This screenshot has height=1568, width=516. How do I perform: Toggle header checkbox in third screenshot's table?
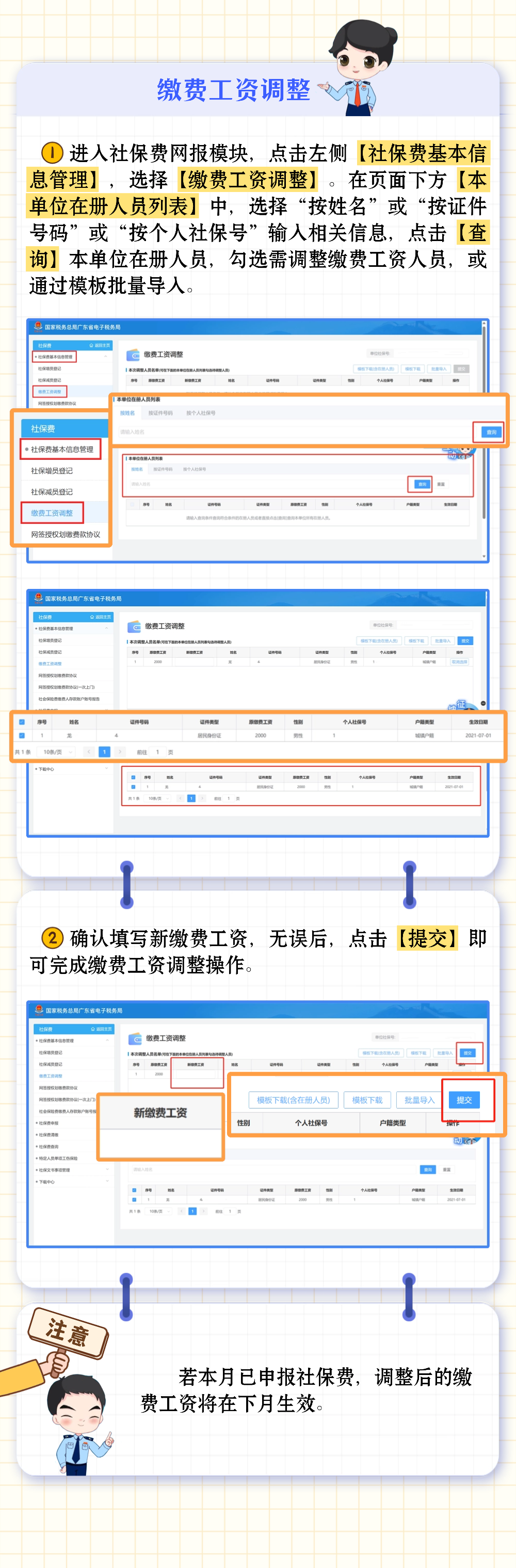point(134,1190)
